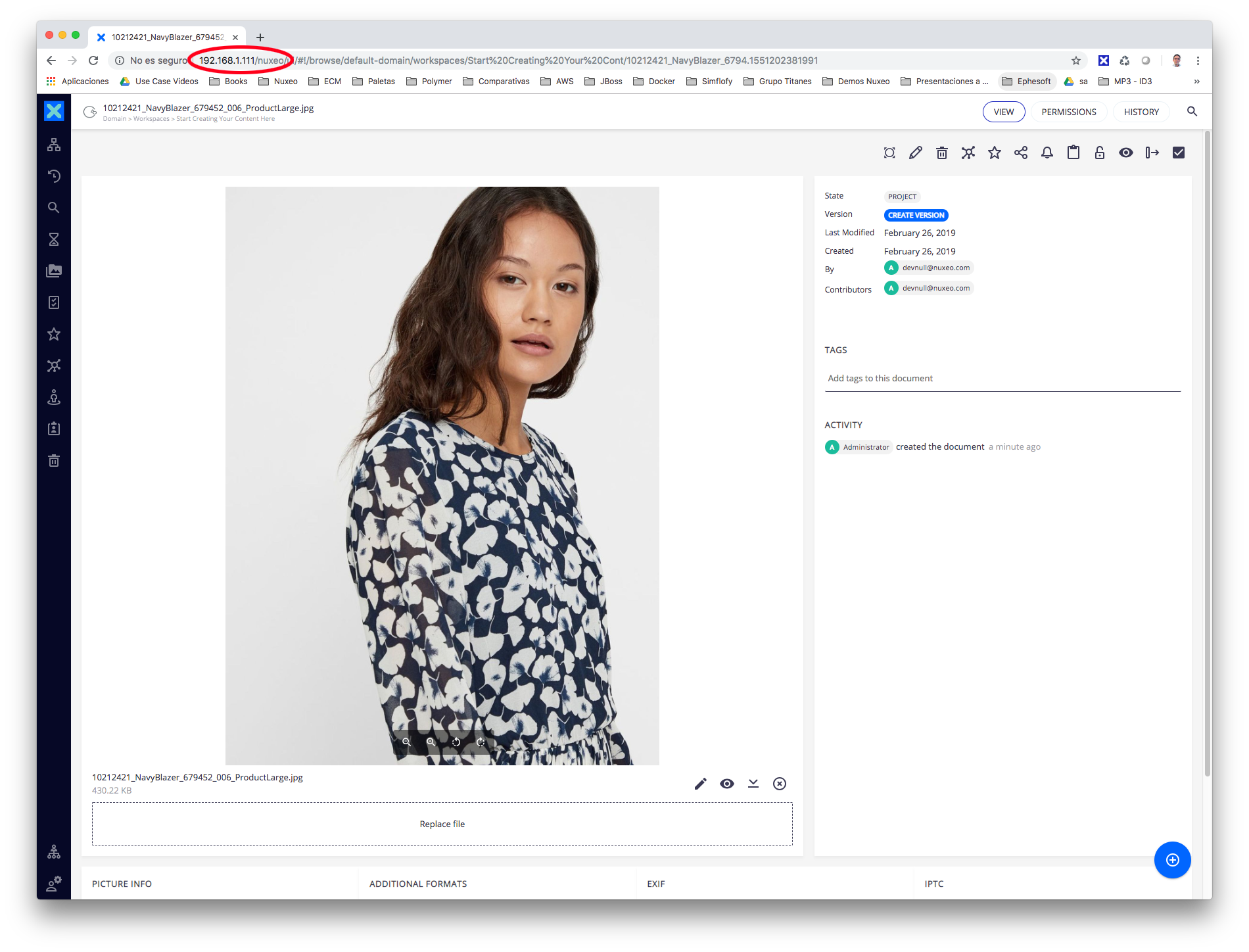Click the share icon in toolbar
This screenshot has height=952, width=1249.
tap(1020, 153)
